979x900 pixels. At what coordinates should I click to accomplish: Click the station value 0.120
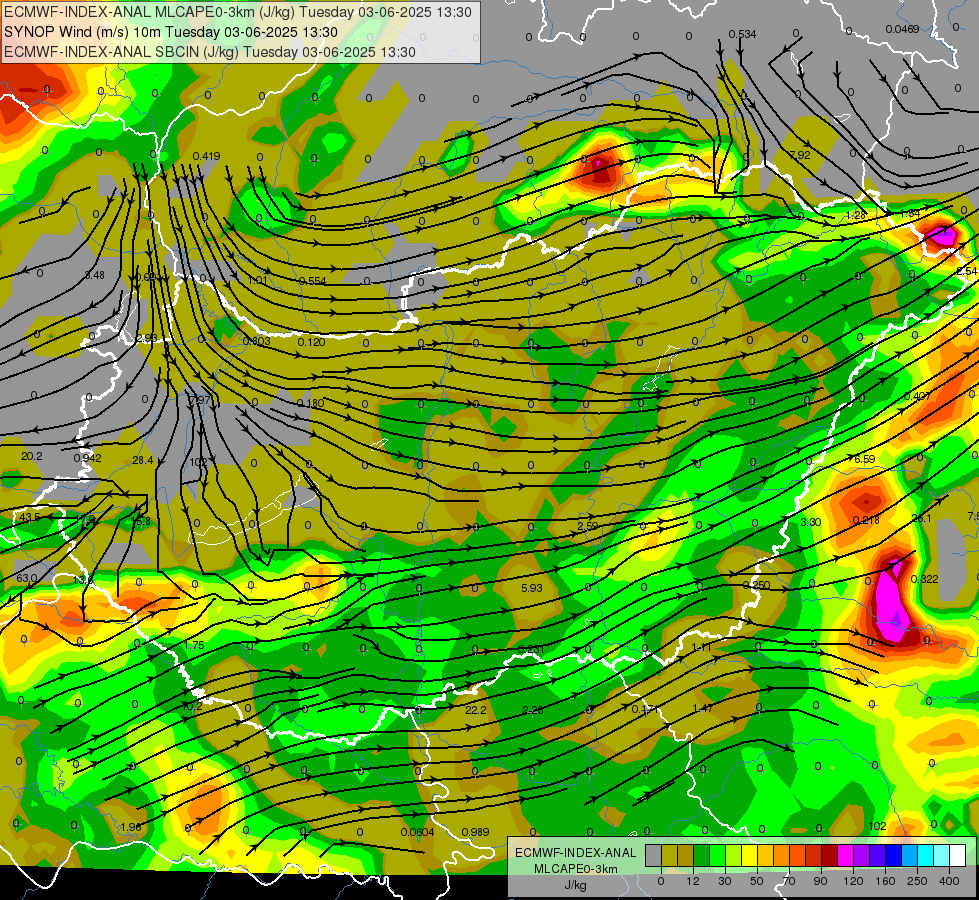tap(311, 342)
